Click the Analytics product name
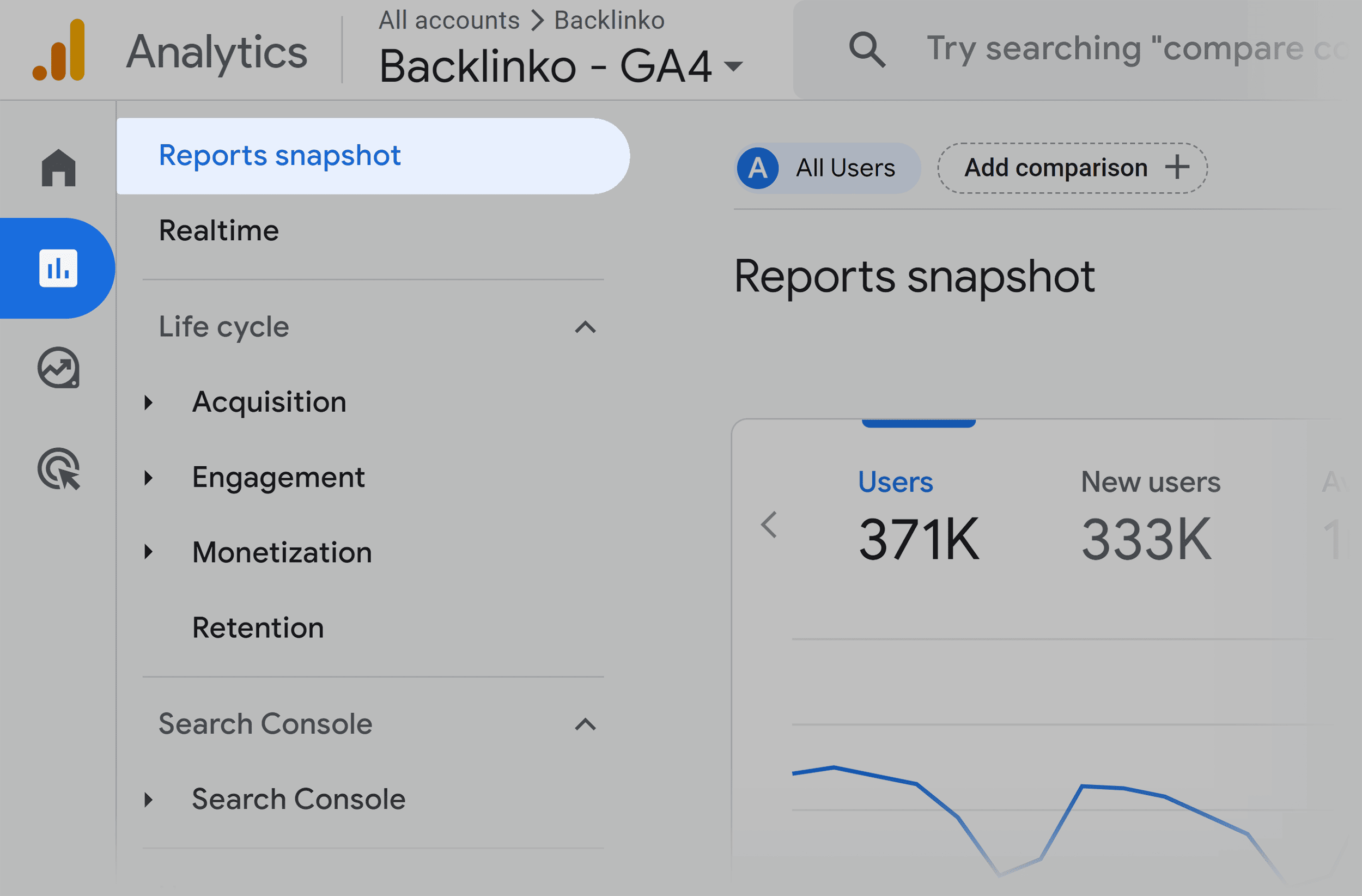This screenshot has width=1362, height=896. click(216, 52)
